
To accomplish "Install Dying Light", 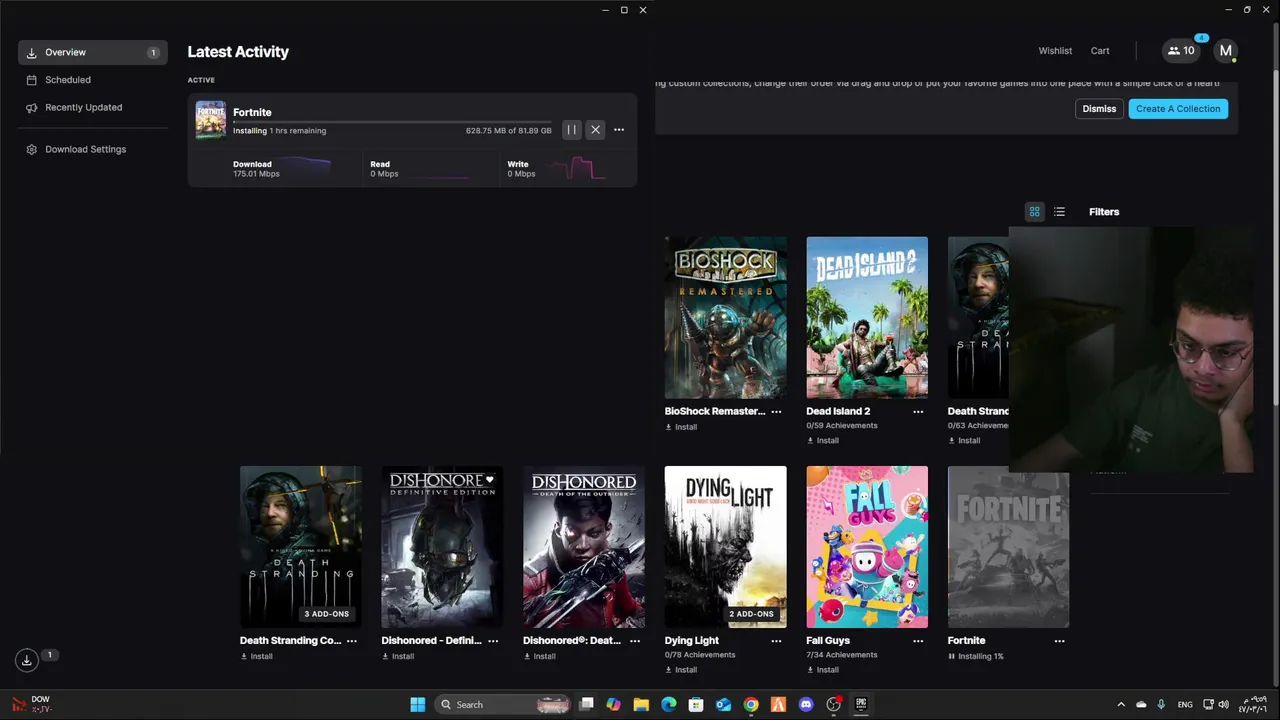I will click(680, 670).
